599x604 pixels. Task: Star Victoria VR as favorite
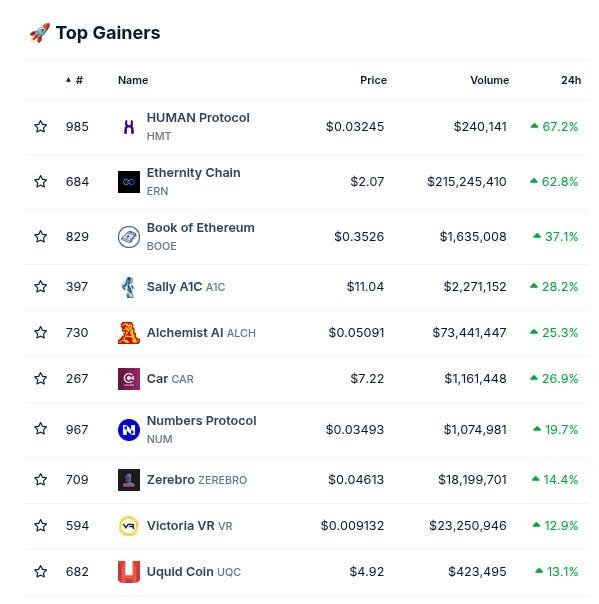tap(40, 526)
